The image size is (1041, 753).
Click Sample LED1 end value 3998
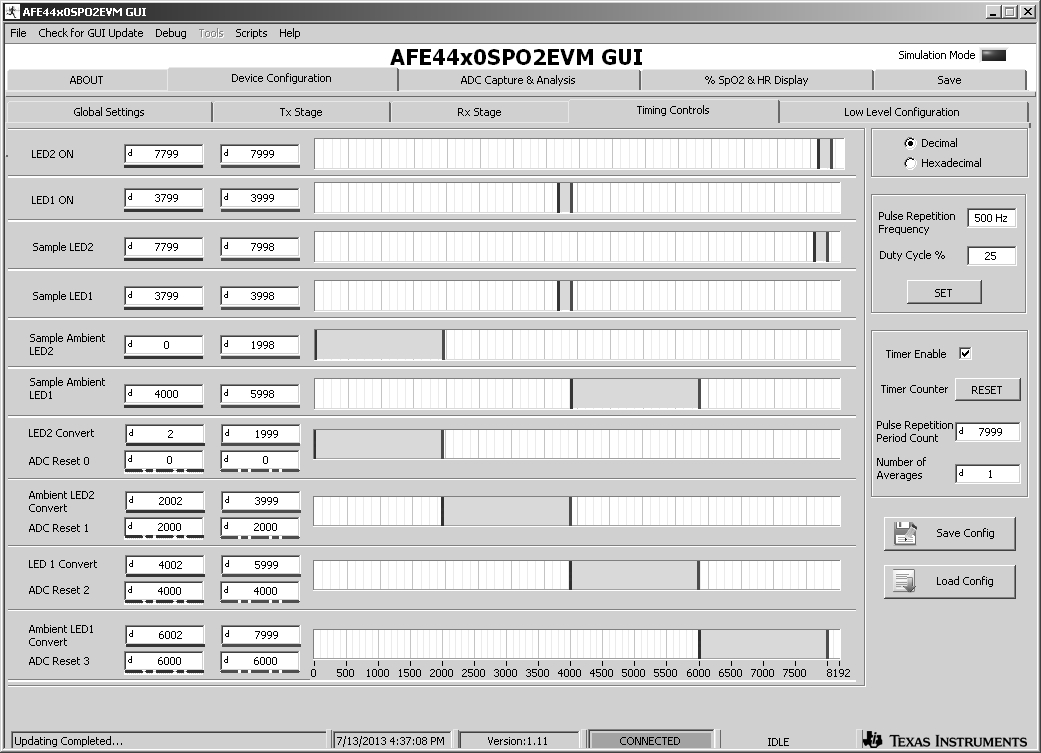pos(260,296)
